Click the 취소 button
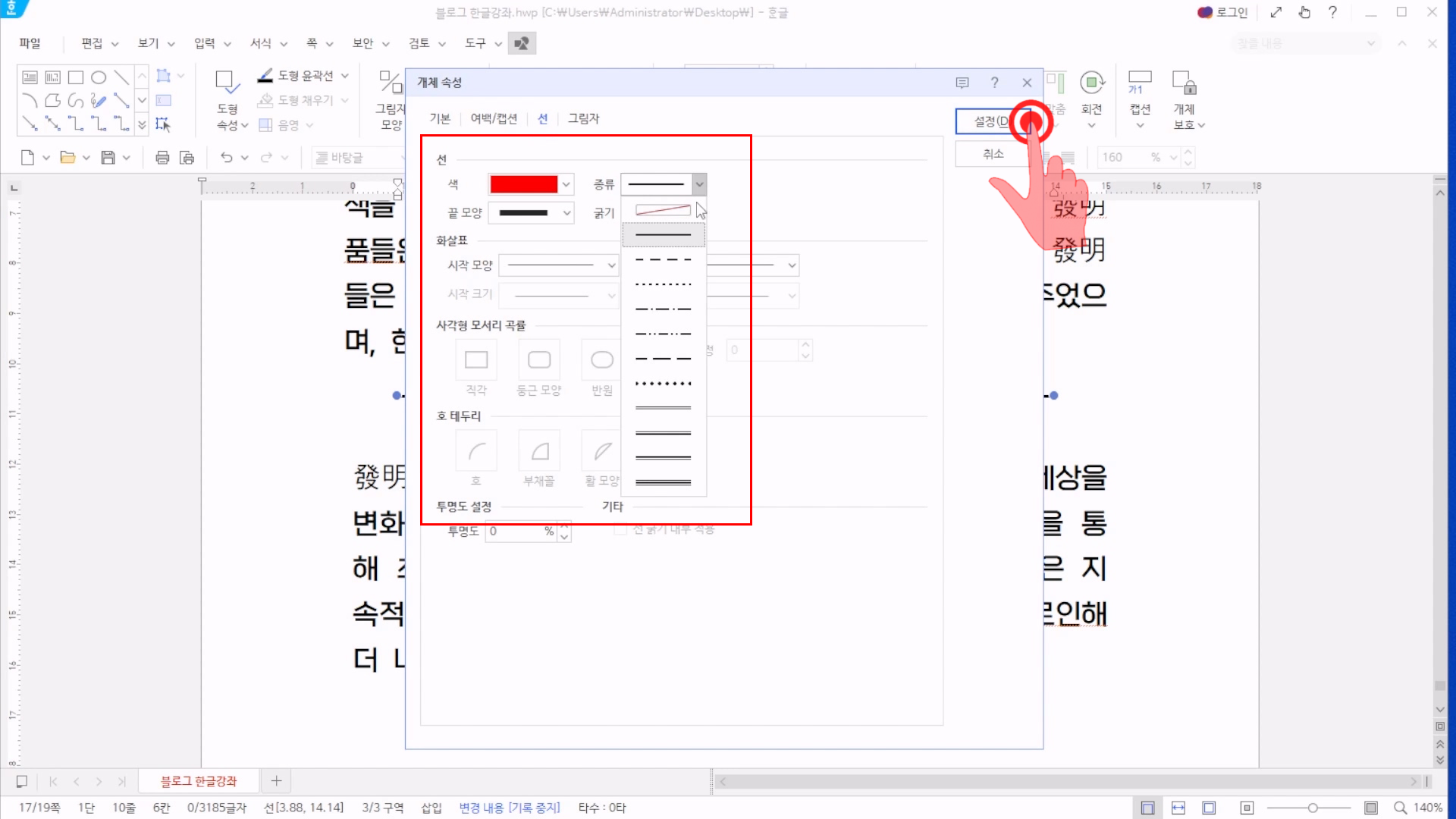The height and width of the screenshot is (819, 1456). point(993,154)
